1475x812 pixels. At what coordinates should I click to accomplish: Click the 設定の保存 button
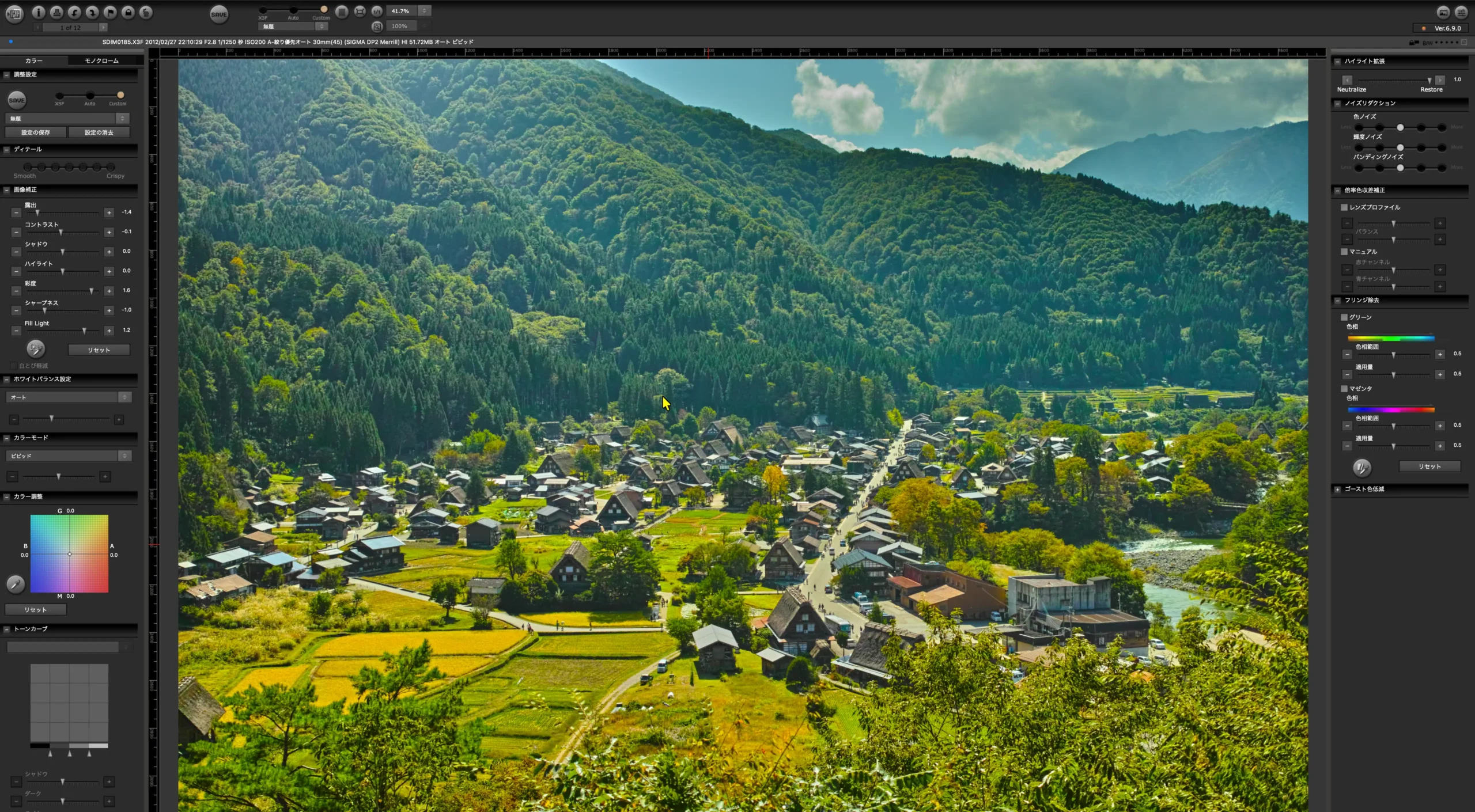coord(35,132)
